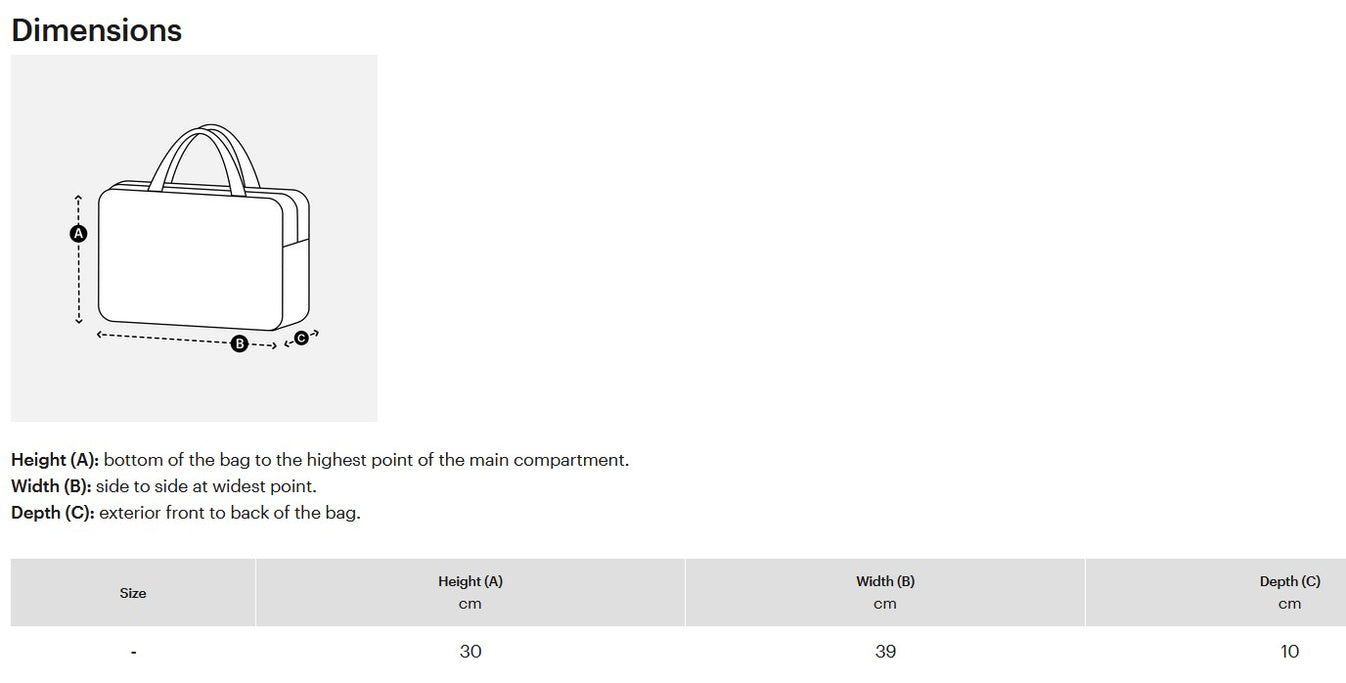Click the width value 39
The width and height of the screenshot is (1346, 683).
pyautogui.click(x=885, y=652)
